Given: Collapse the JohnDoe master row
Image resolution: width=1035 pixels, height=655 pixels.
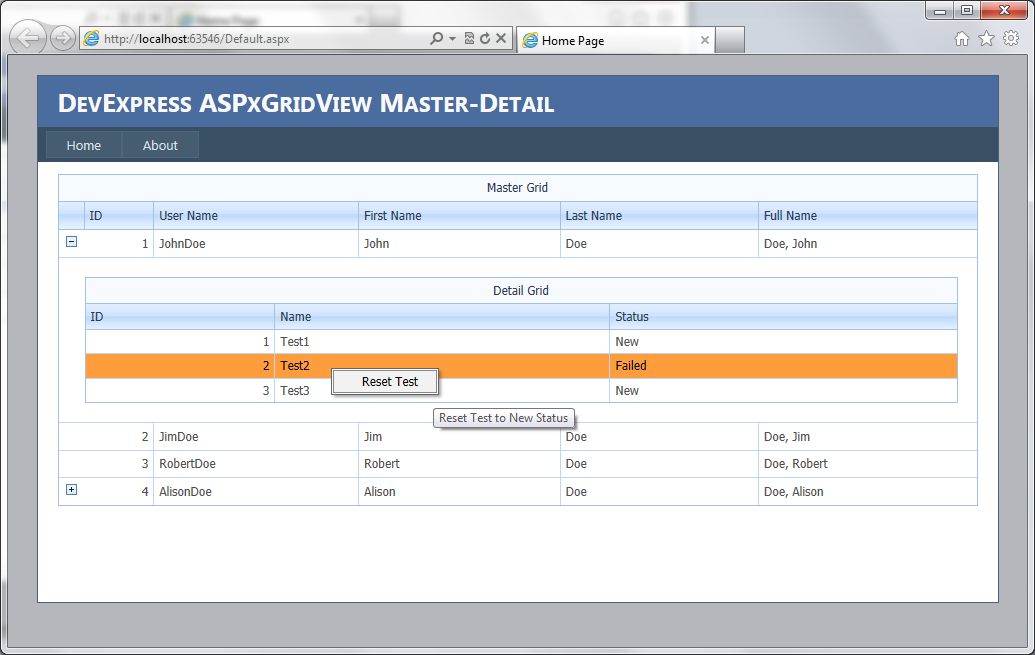Looking at the screenshot, I should pos(71,242).
